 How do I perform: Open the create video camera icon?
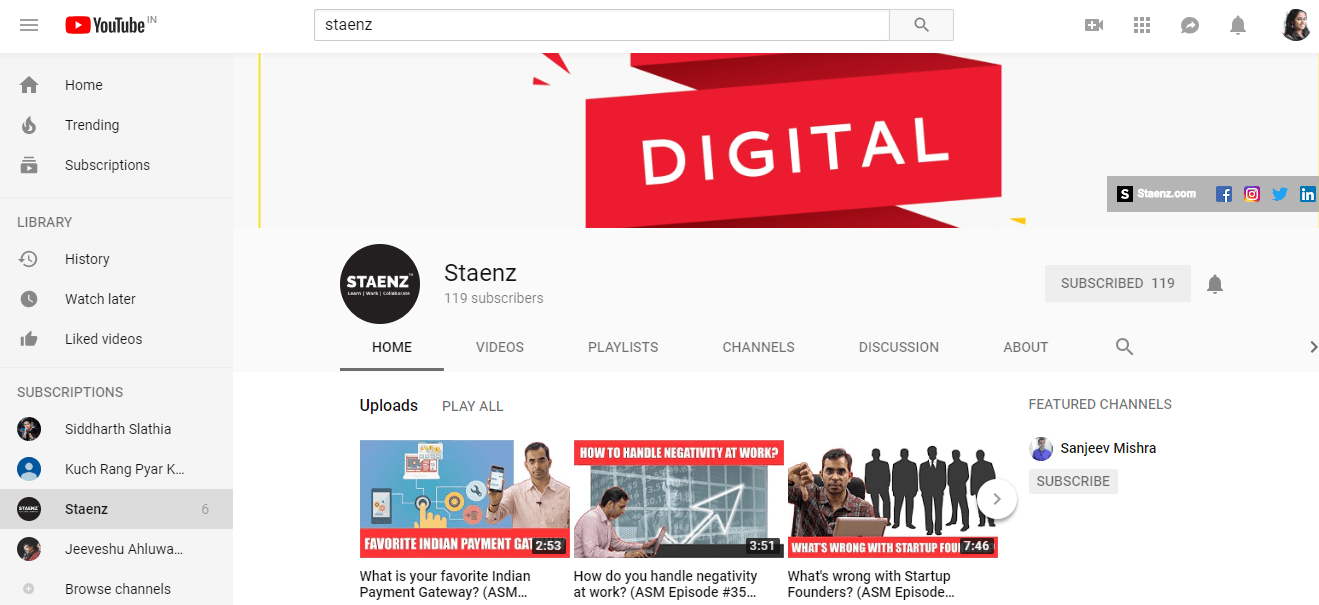pyautogui.click(x=1094, y=25)
